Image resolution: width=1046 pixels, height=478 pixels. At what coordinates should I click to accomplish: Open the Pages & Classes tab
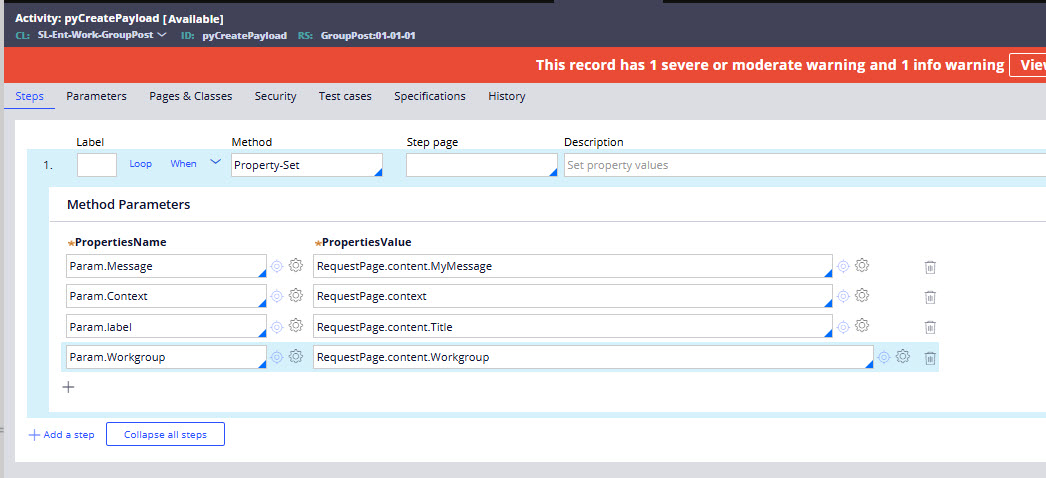pos(191,96)
